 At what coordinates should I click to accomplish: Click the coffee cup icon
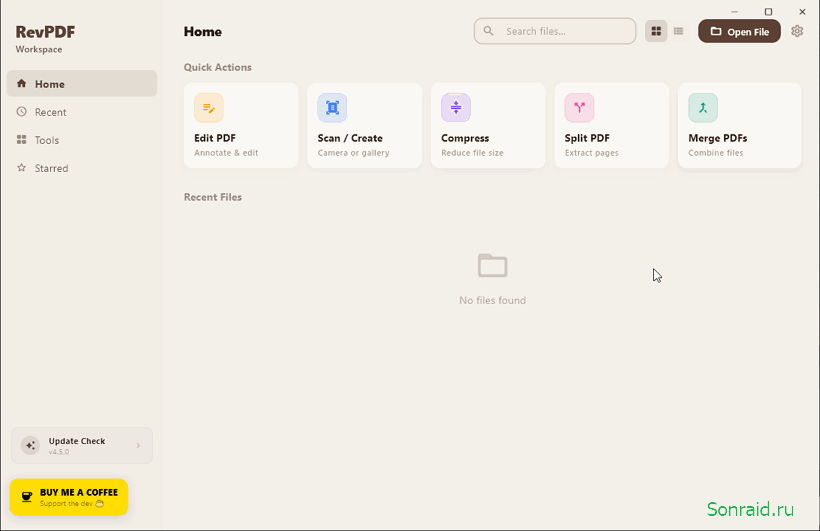pos(27,497)
